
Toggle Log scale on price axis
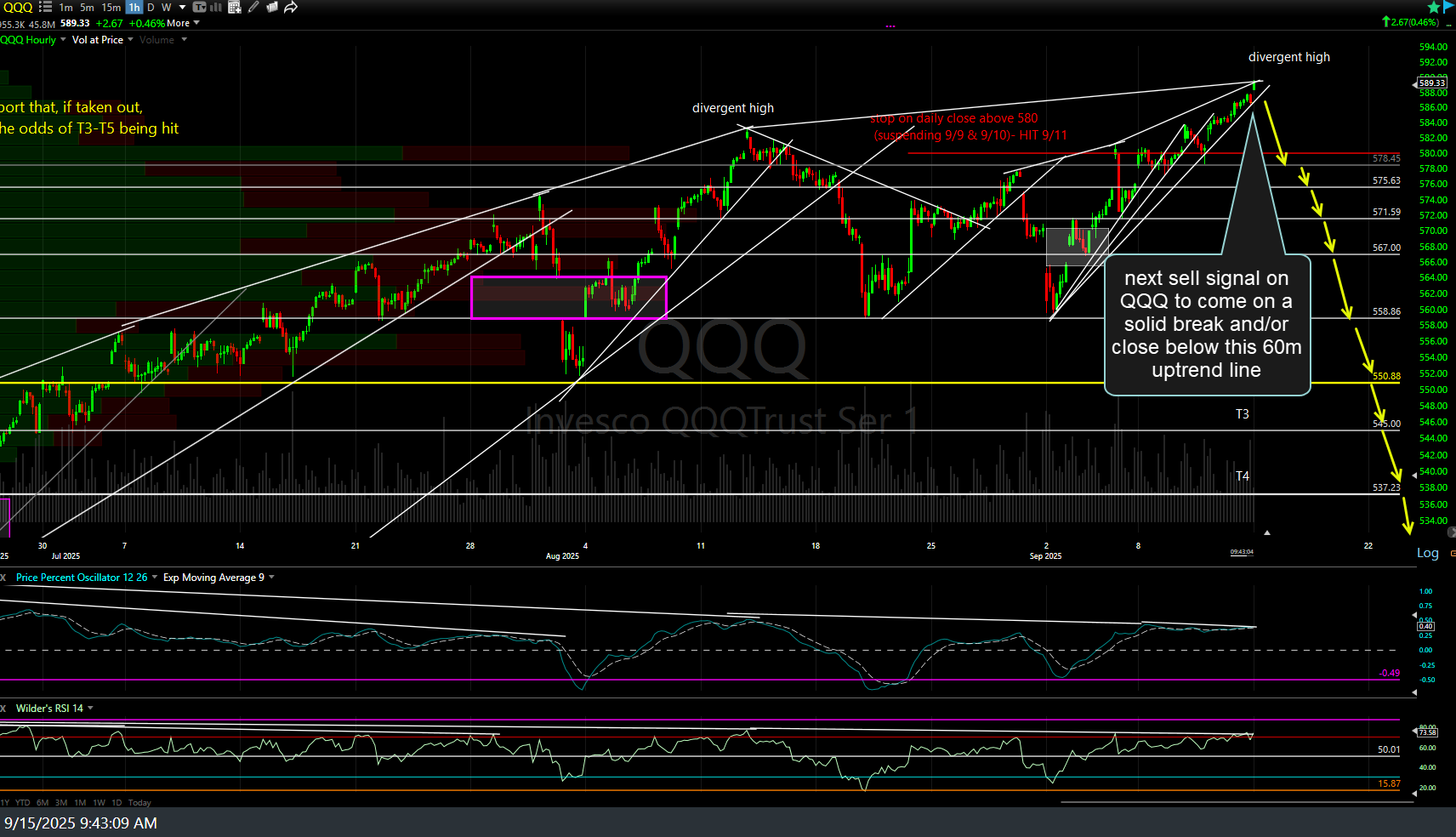click(x=1427, y=553)
